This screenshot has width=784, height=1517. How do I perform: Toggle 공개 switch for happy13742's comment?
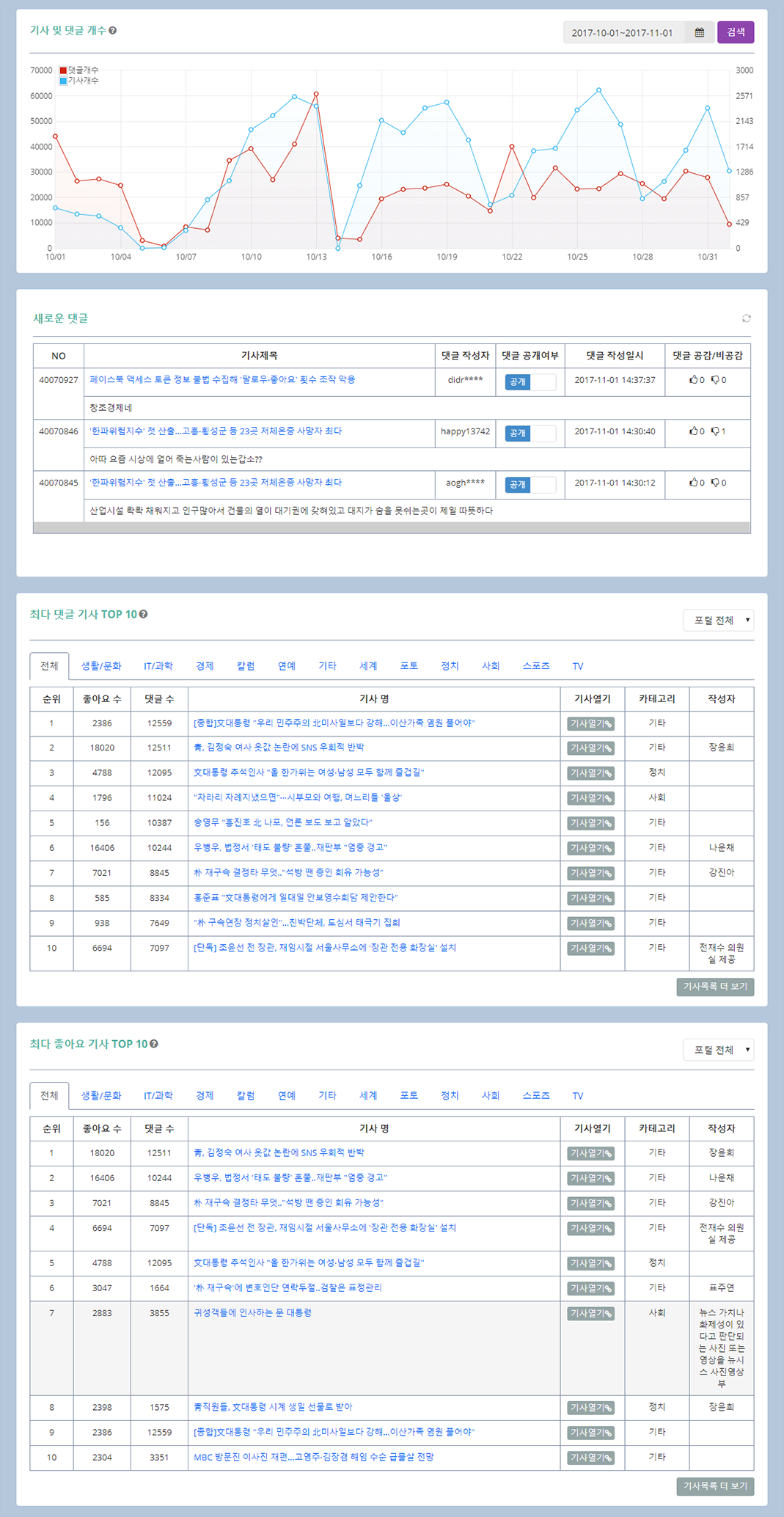point(530,433)
